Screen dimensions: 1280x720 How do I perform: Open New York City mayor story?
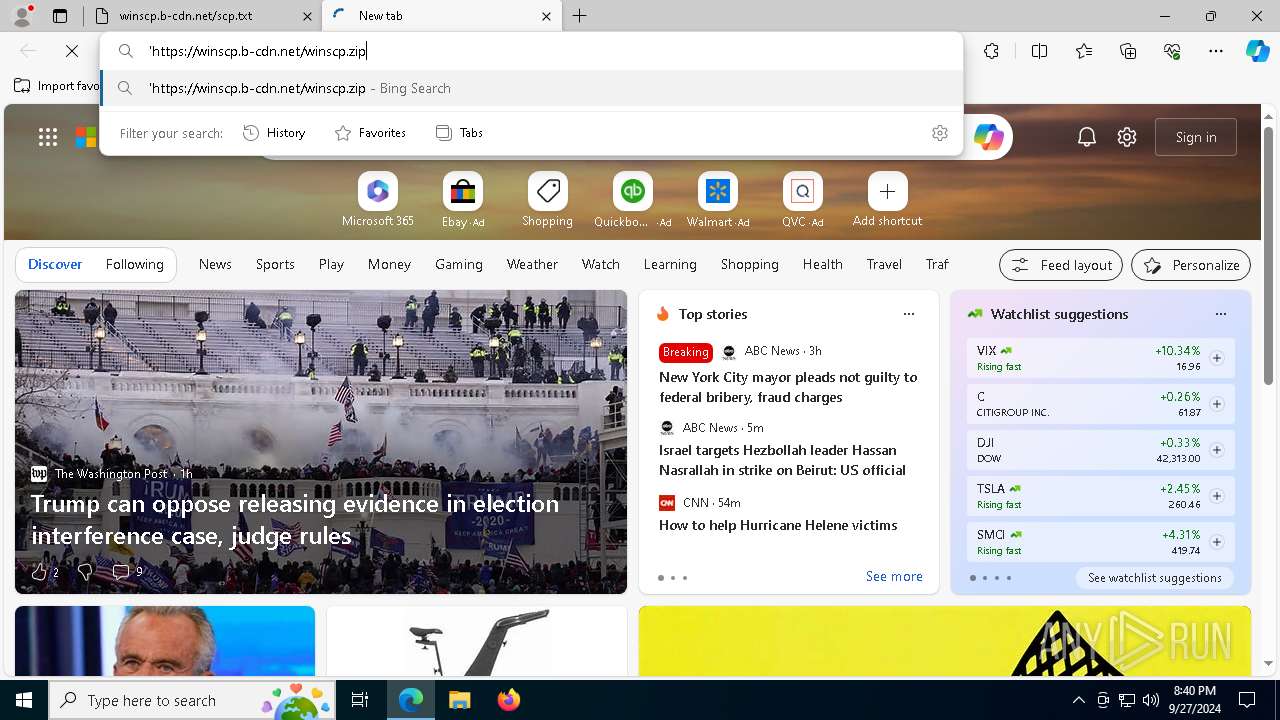click(788, 387)
